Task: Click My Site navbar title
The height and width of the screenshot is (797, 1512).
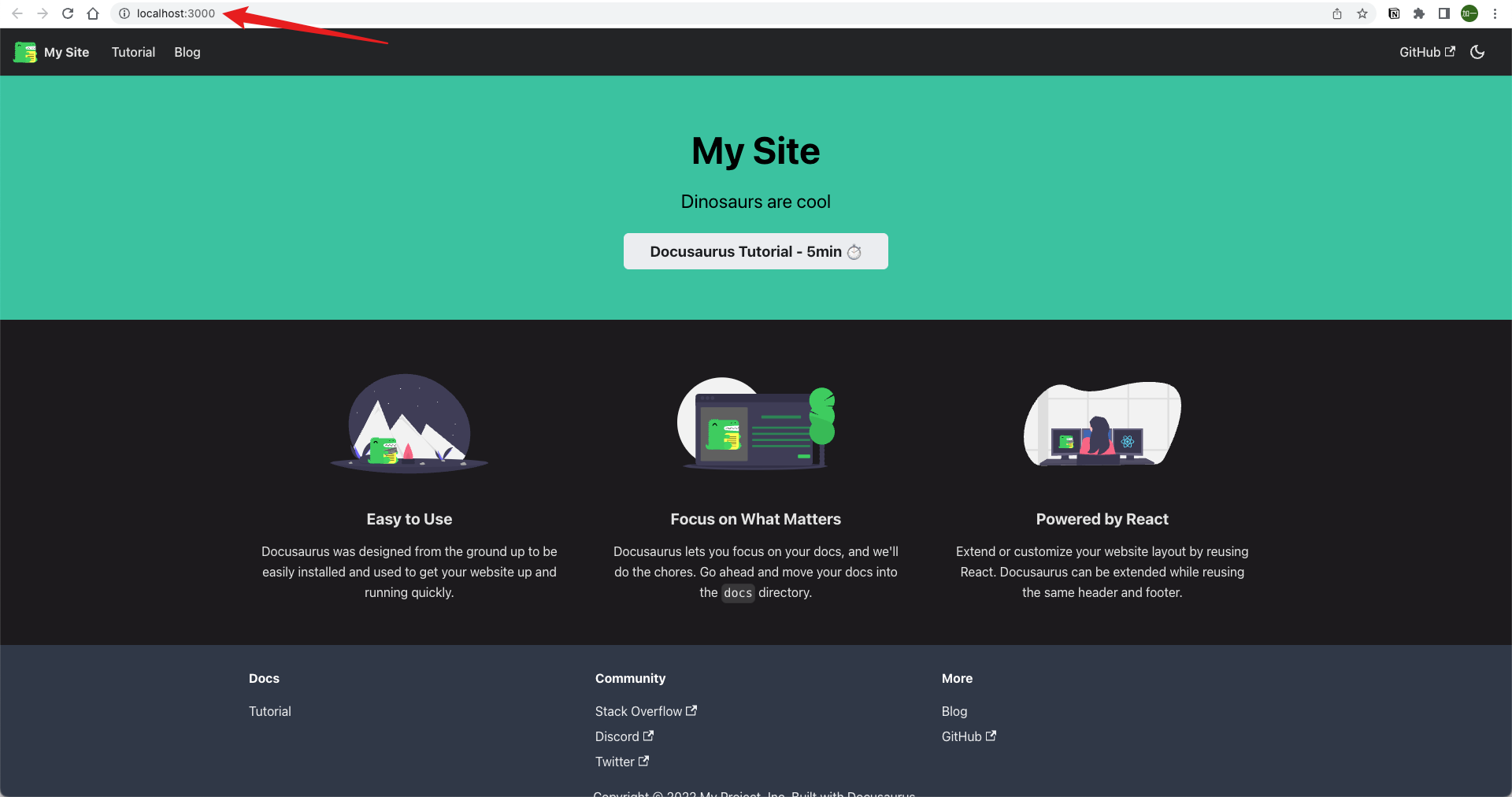Action: tap(66, 52)
